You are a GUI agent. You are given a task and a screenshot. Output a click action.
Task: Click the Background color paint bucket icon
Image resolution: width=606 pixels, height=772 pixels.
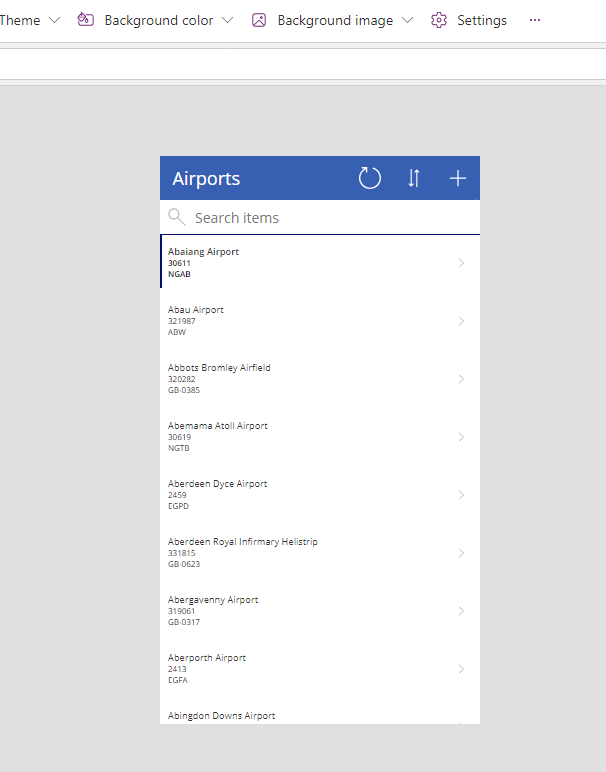86,20
